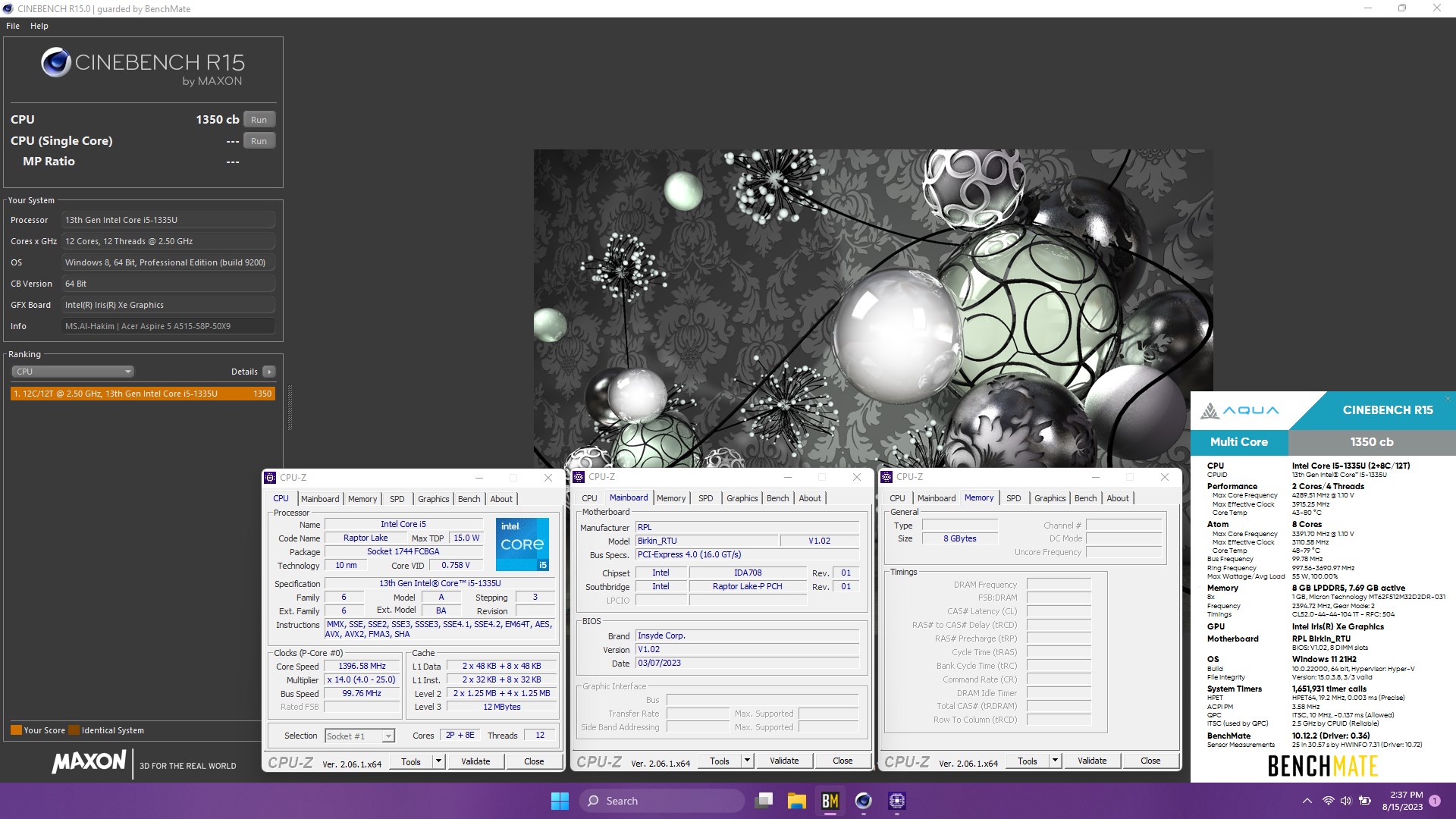Click Validate in CPU window
The width and height of the screenshot is (1456, 819).
pos(475,761)
